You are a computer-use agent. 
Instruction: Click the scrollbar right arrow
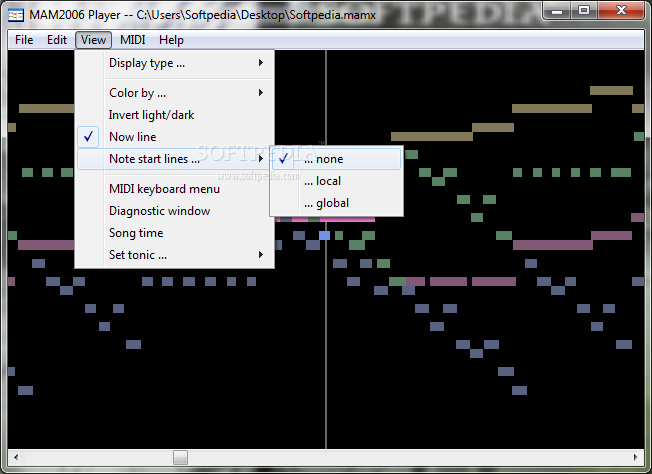pos(636,457)
